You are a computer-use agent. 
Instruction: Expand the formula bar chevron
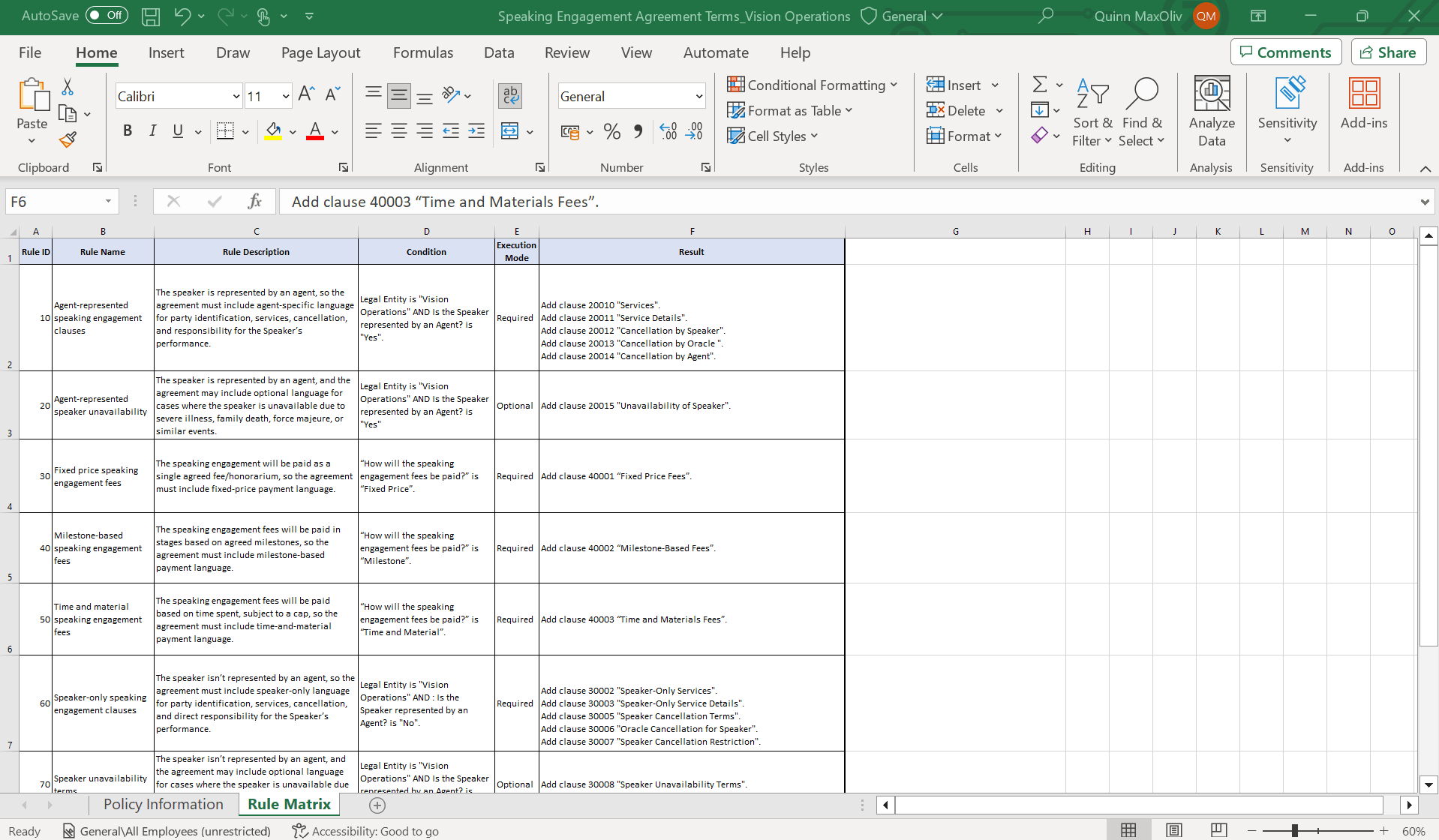pyautogui.click(x=1425, y=201)
